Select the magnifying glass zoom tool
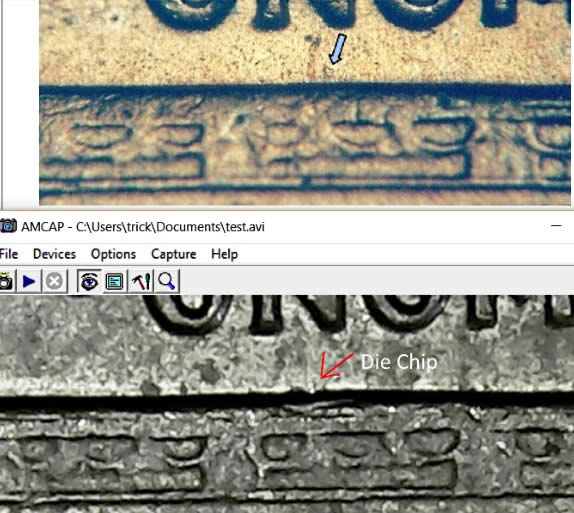This screenshot has width=574, height=513. click(x=167, y=281)
